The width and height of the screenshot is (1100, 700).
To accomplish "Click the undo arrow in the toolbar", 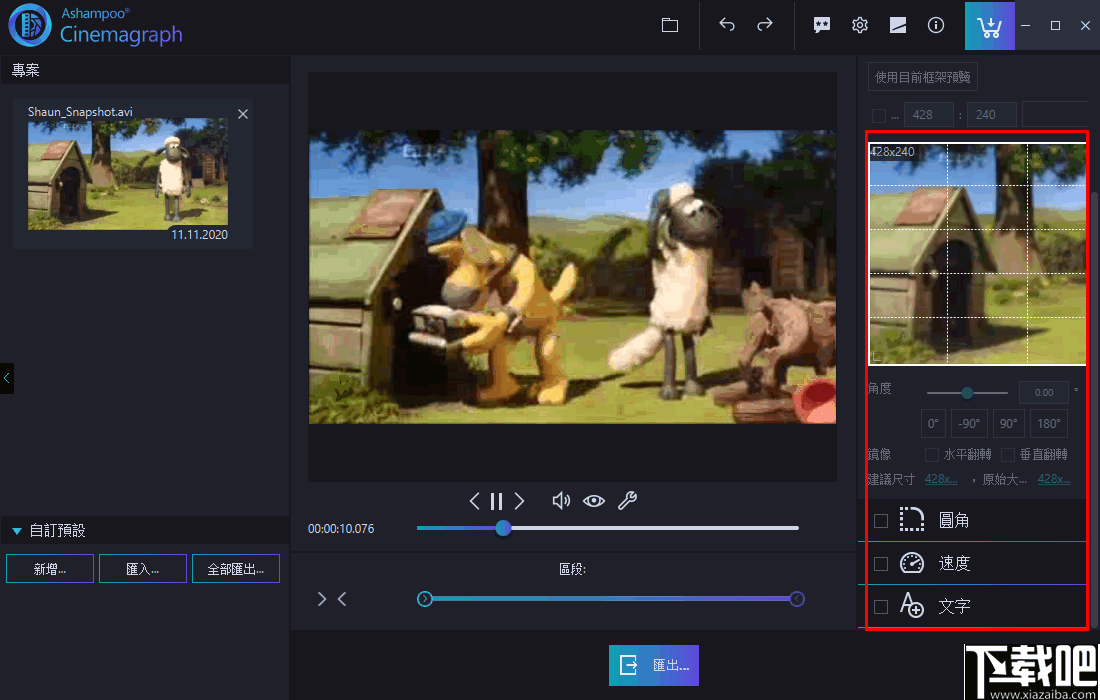I will [727, 26].
